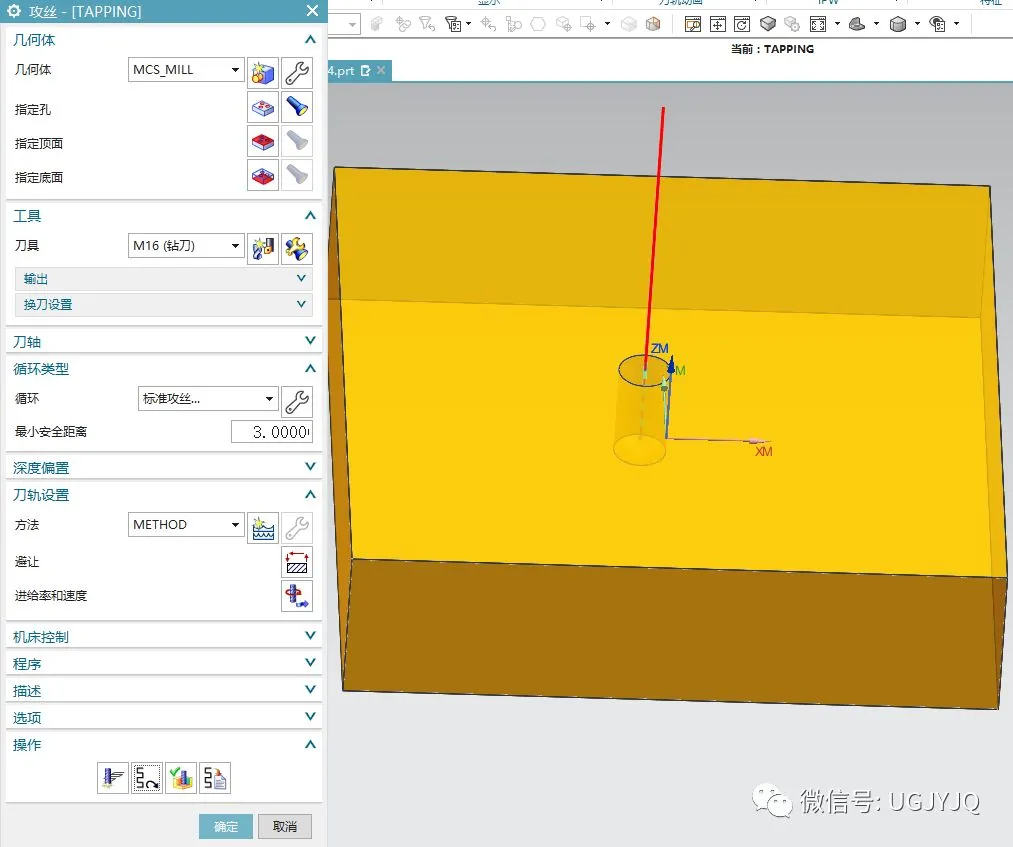Viewport: 1013px width, 847px height.
Task: Select the Zoom view tool in the toolbar
Action: [x=693, y=25]
